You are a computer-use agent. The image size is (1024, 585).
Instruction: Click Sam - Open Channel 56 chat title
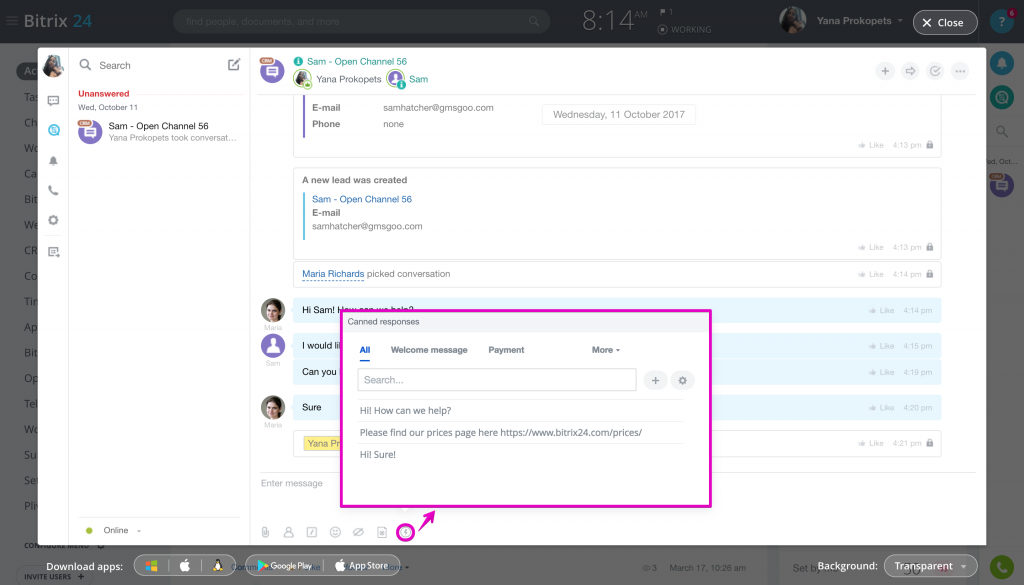tap(357, 61)
